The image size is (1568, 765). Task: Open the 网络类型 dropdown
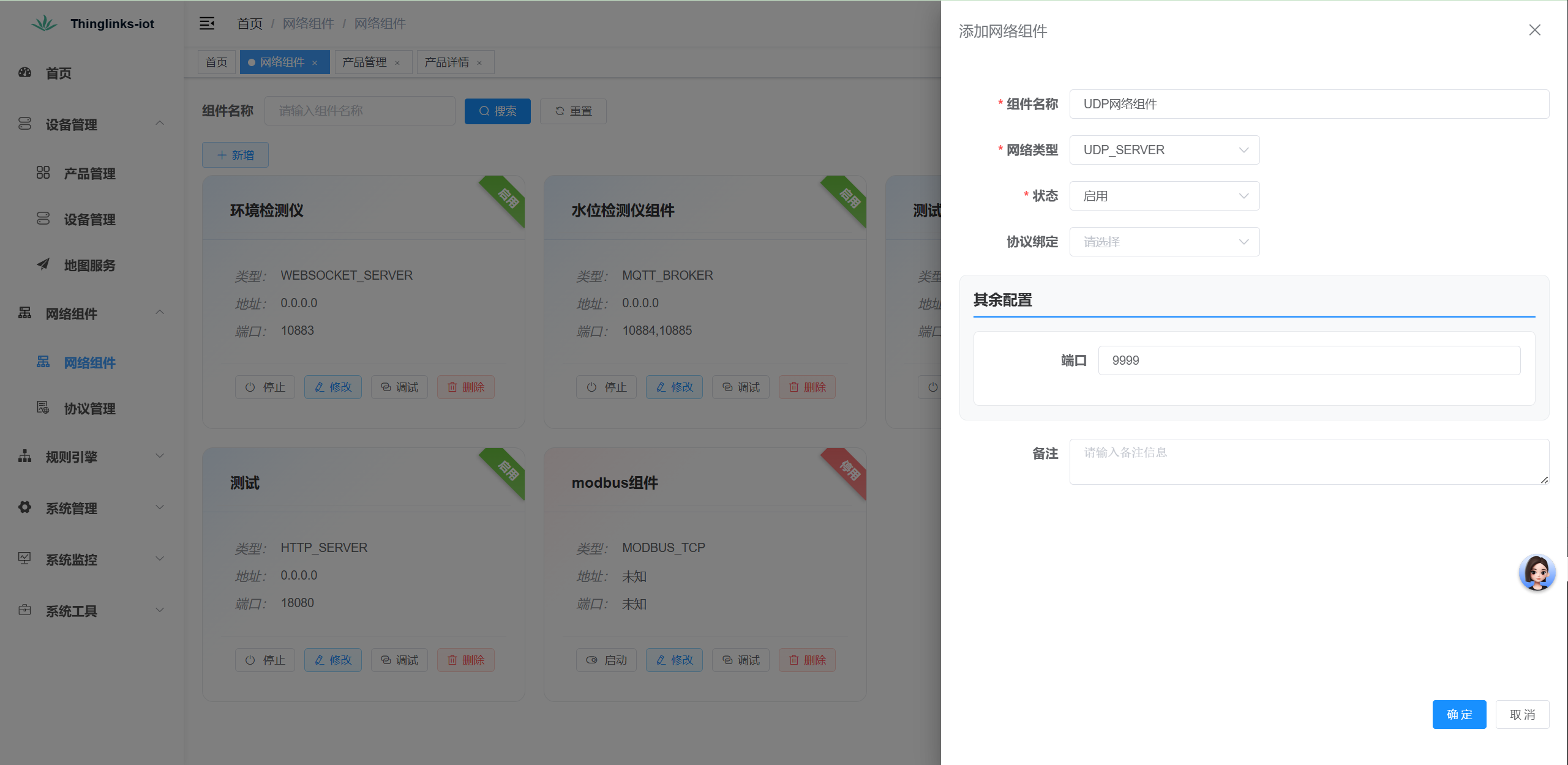point(1164,149)
